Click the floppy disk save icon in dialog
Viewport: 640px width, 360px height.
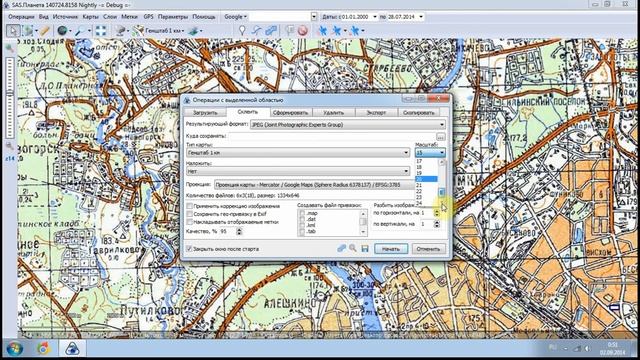click(365, 248)
